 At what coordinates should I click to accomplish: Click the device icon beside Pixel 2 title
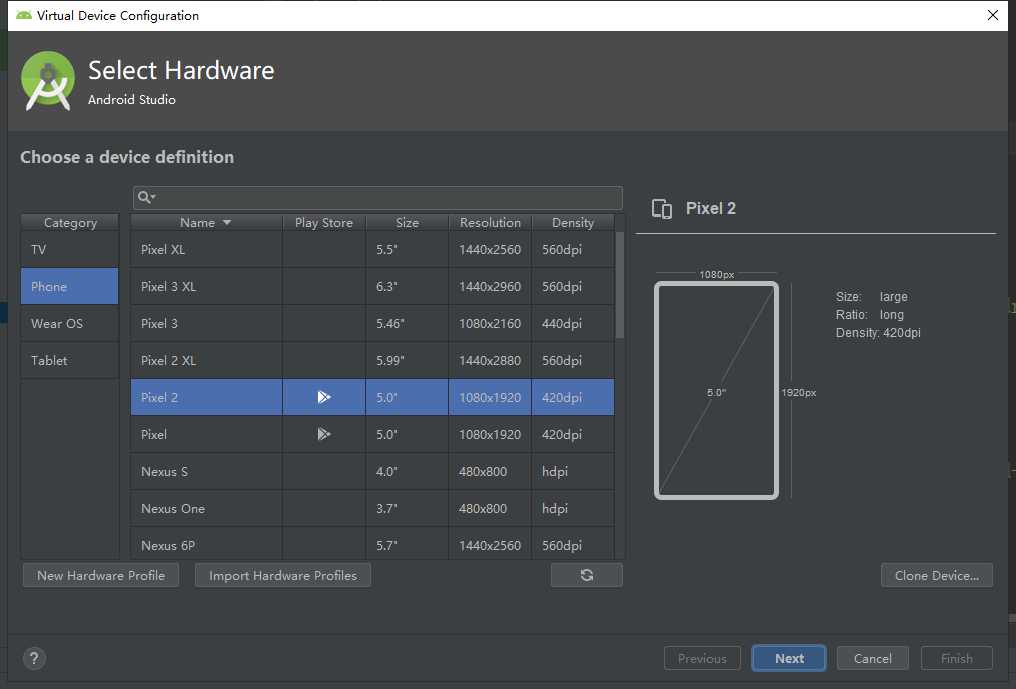661,209
